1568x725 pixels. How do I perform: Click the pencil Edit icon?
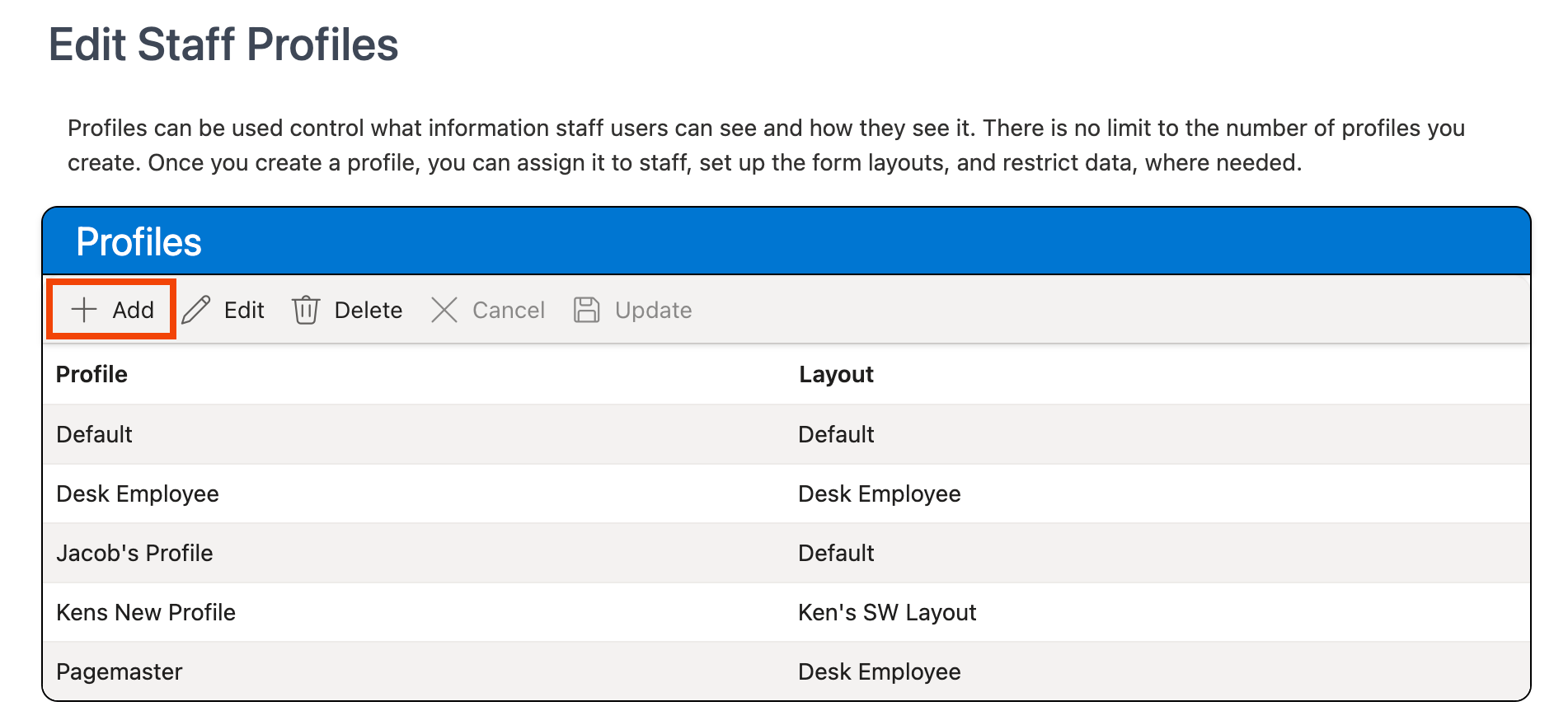(196, 310)
